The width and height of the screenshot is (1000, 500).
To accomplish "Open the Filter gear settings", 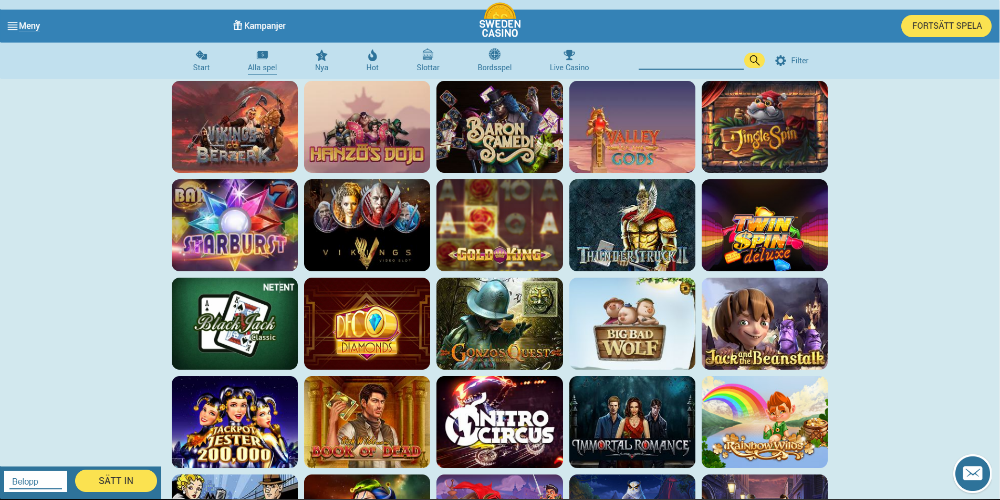I will (781, 61).
